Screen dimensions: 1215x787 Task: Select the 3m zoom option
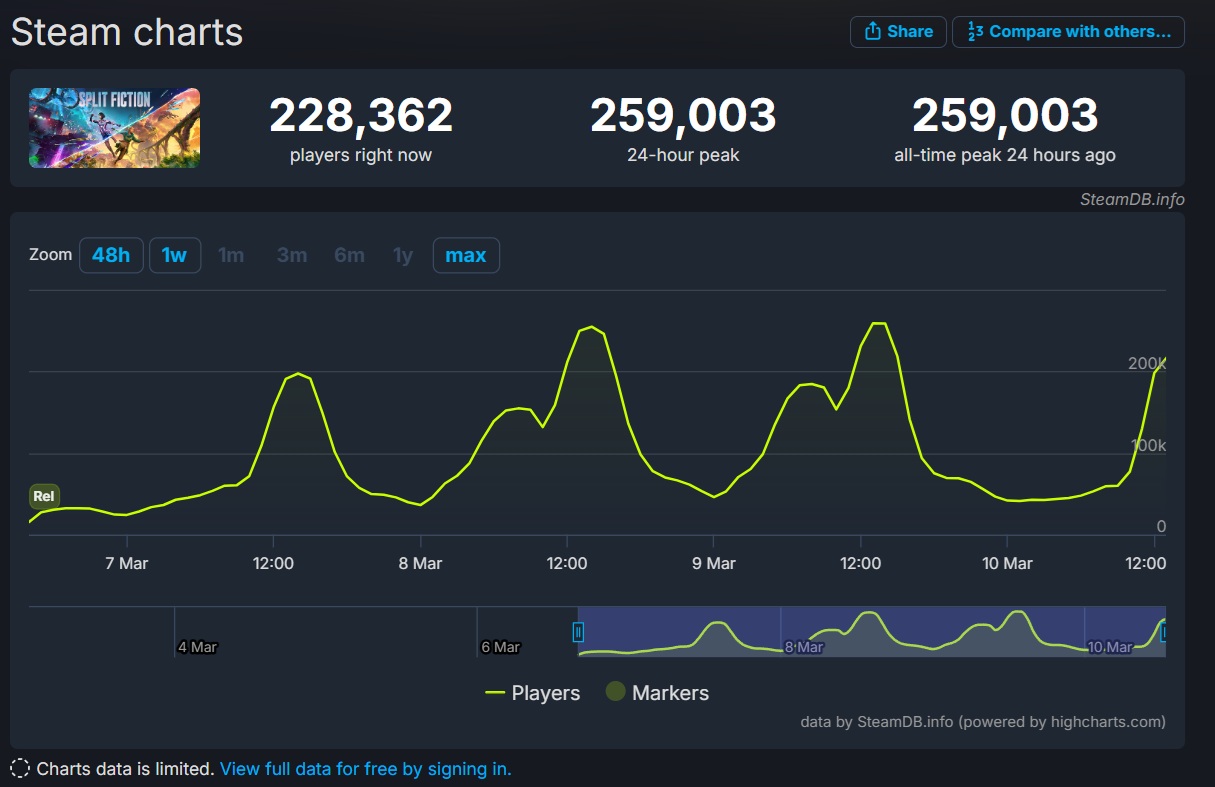(292, 255)
